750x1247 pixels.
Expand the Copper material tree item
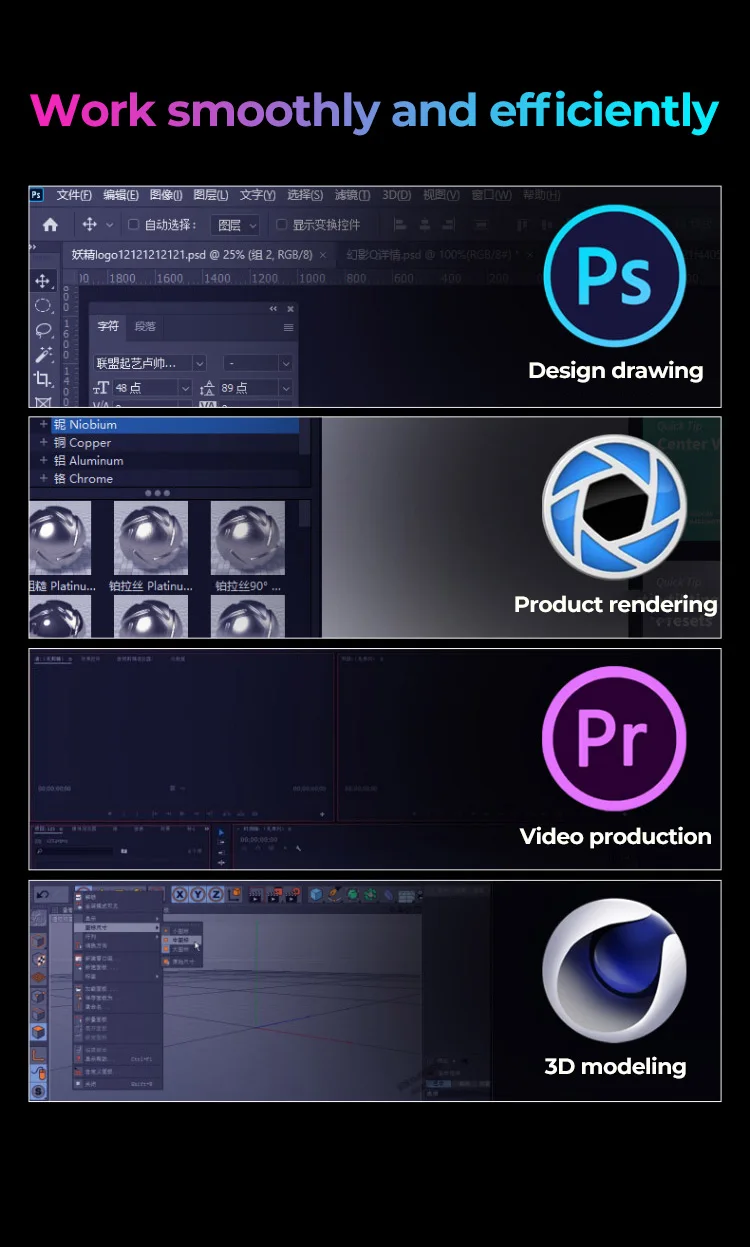tap(43, 443)
